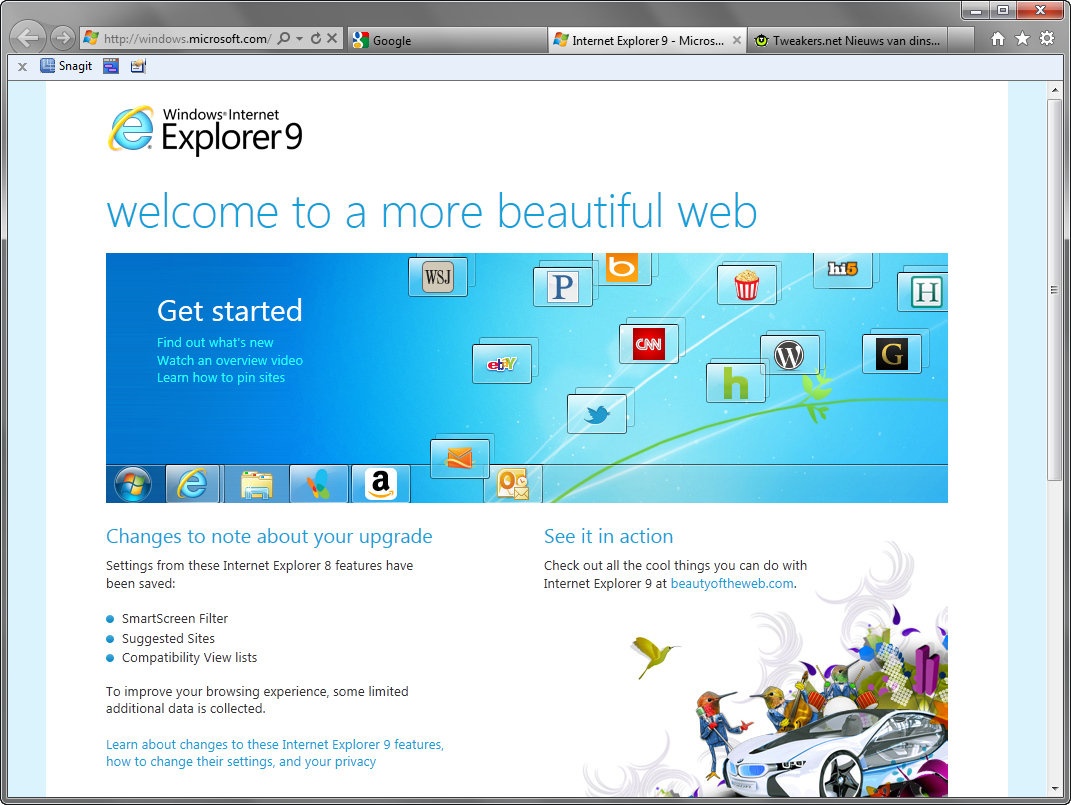Switch to the Tweakers.net Nieuws tab
Image resolution: width=1071 pixels, height=805 pixels.
847,40
